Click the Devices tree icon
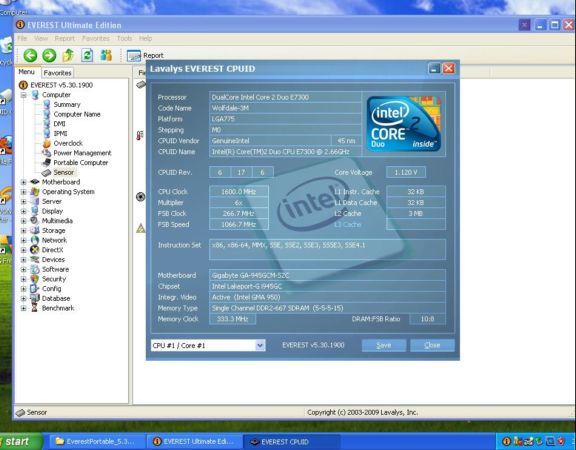 (35, 260)
